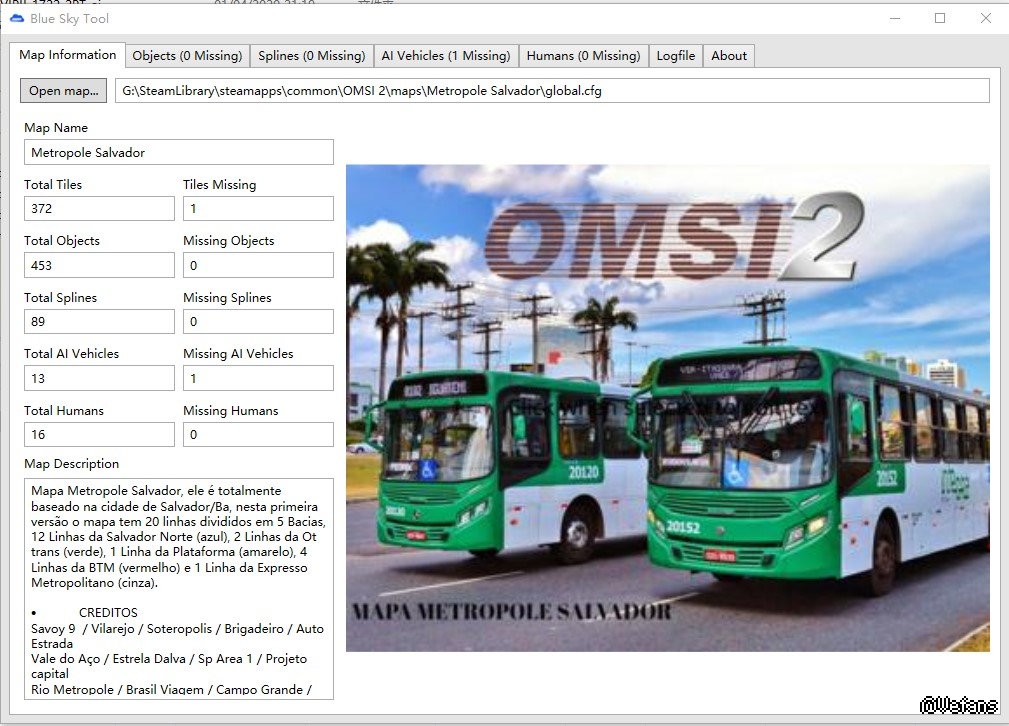This screenshot has width=1009, height=726.
Task: Click the Blue Sky Tool cloud icon
Action: pos(17,19)
